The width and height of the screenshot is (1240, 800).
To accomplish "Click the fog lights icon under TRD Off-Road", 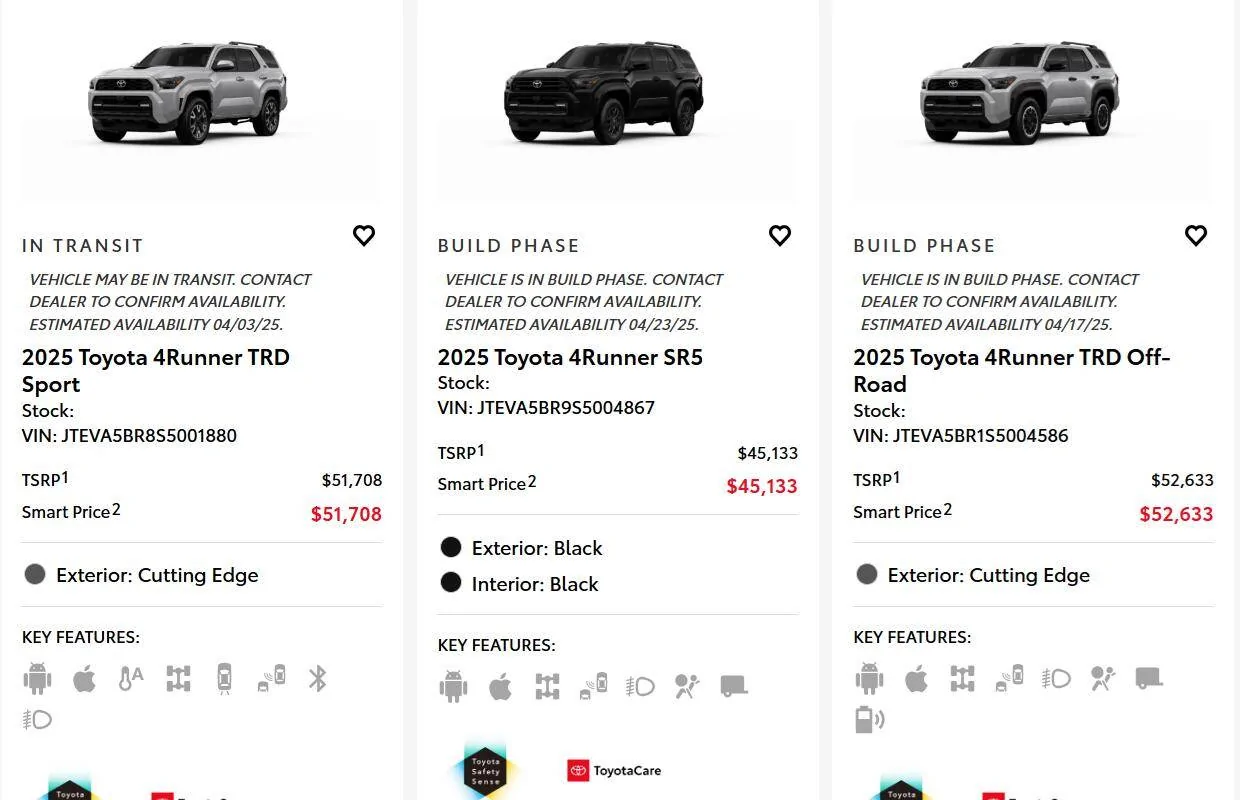I will point(1055,678).
